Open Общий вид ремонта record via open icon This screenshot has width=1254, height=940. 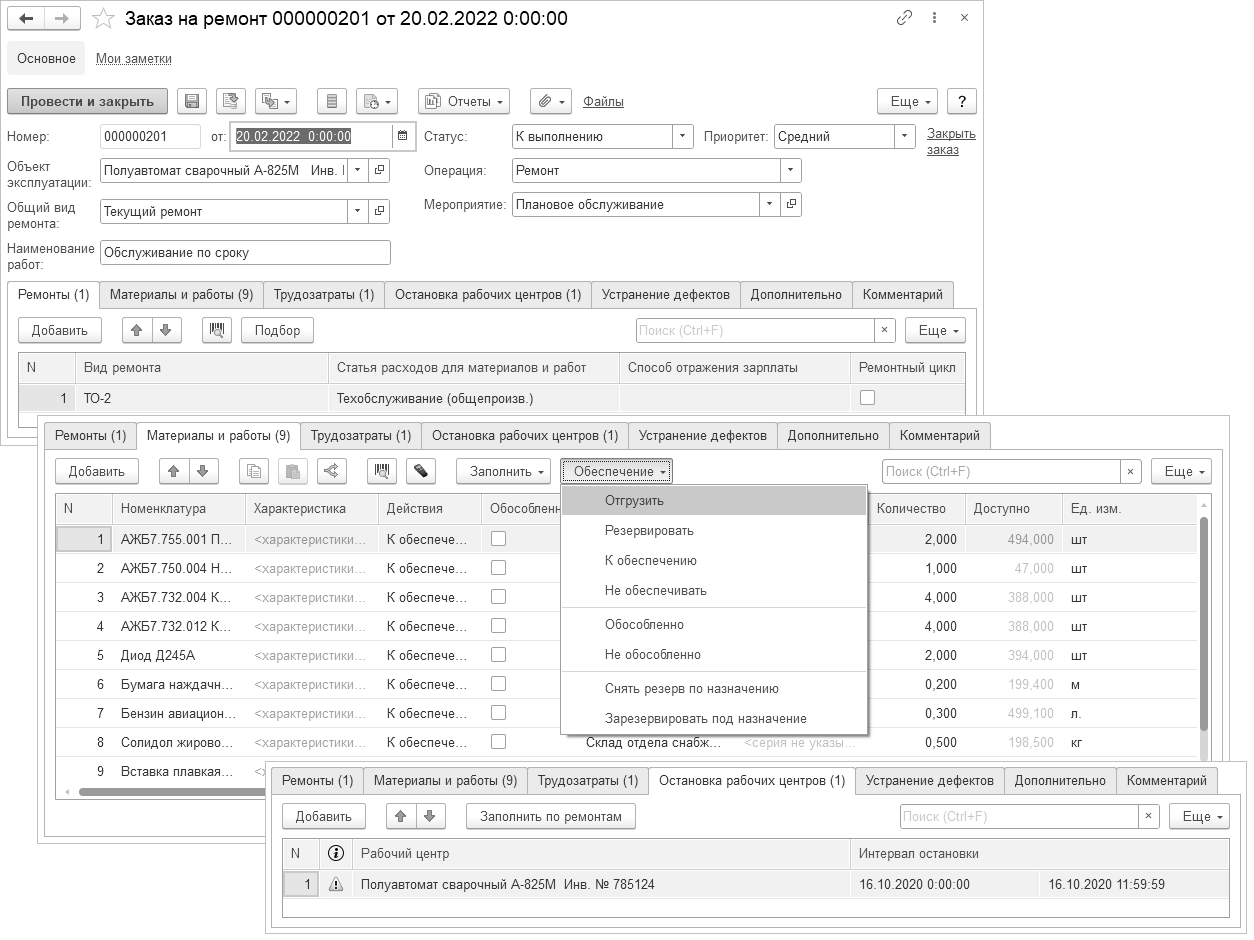[x=379, y=211]
